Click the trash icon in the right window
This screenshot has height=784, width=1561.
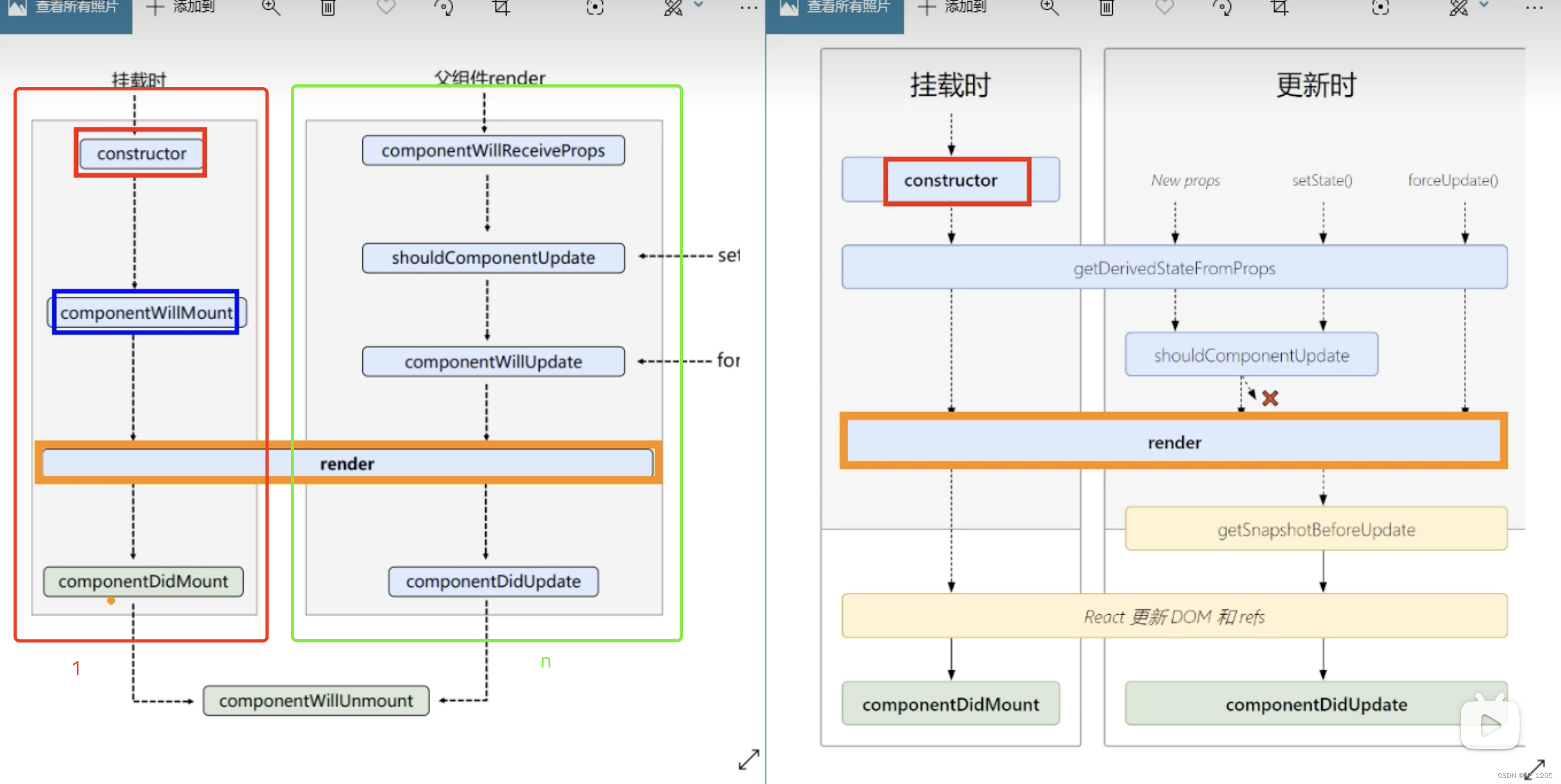point(1107,7)
